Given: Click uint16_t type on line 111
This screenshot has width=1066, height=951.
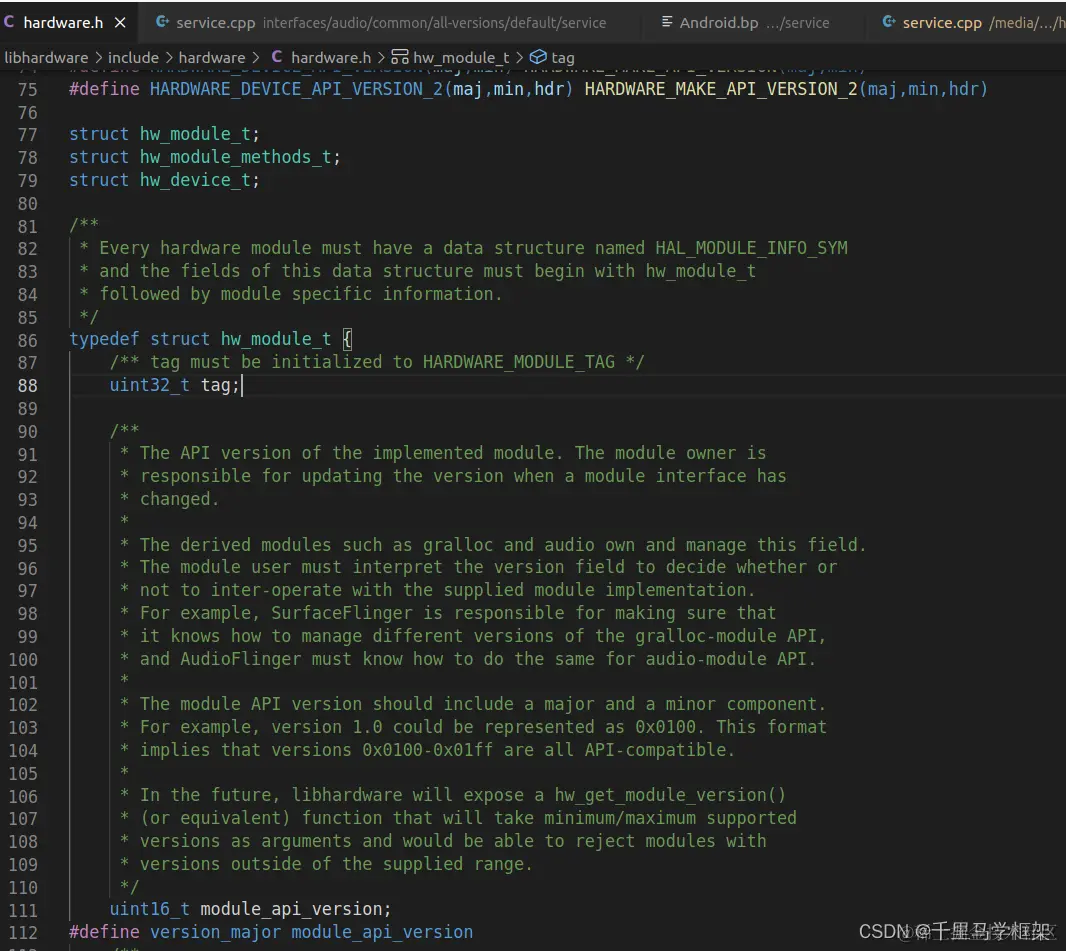Looking at the screenshot, I should 150,910.
